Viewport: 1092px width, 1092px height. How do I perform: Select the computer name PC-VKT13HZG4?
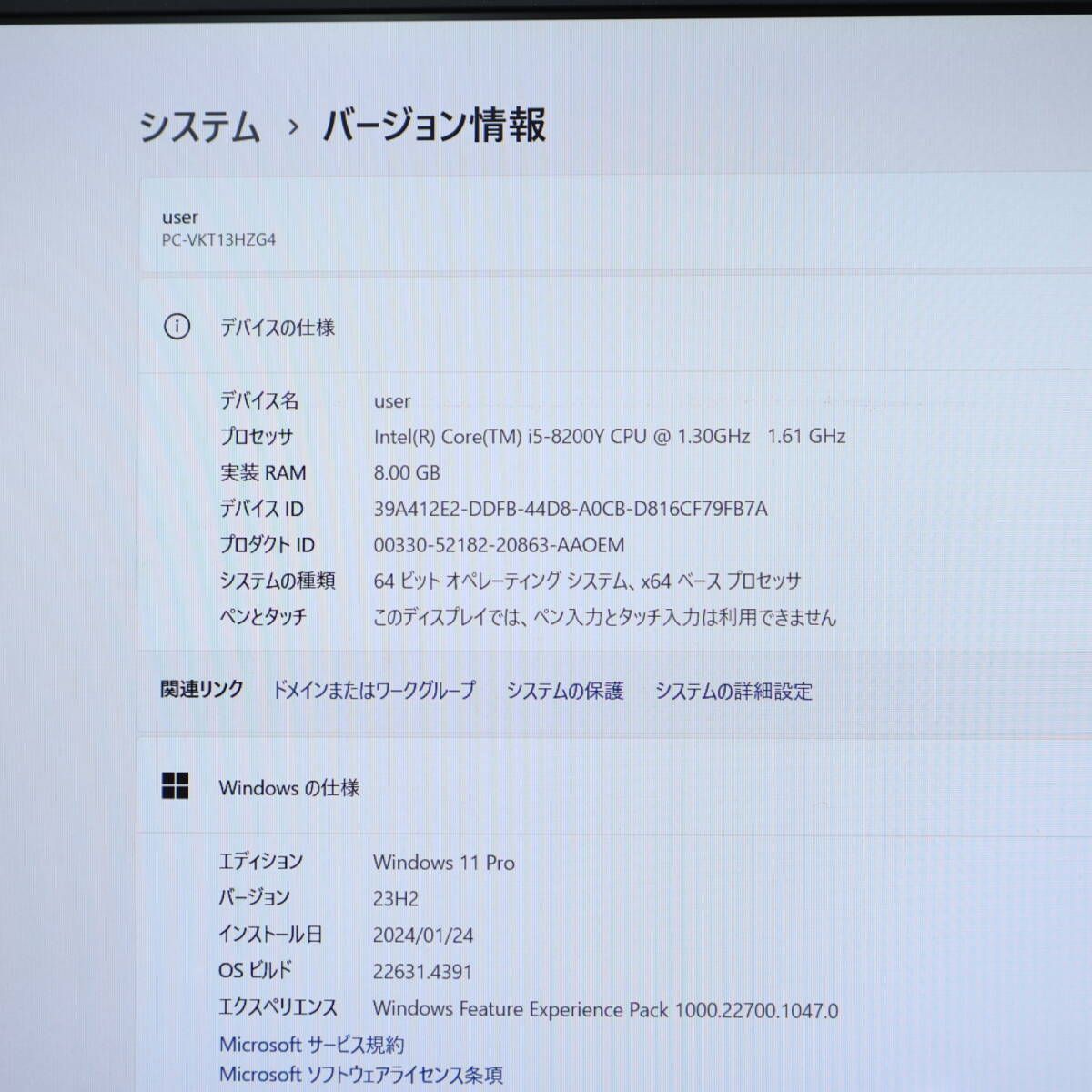point(219,240)
